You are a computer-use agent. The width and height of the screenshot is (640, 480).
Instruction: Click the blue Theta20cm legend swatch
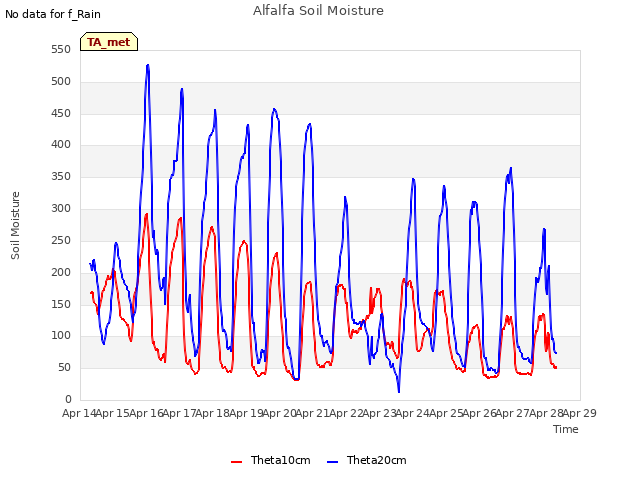pyautogui.click(x=332, y=462)
